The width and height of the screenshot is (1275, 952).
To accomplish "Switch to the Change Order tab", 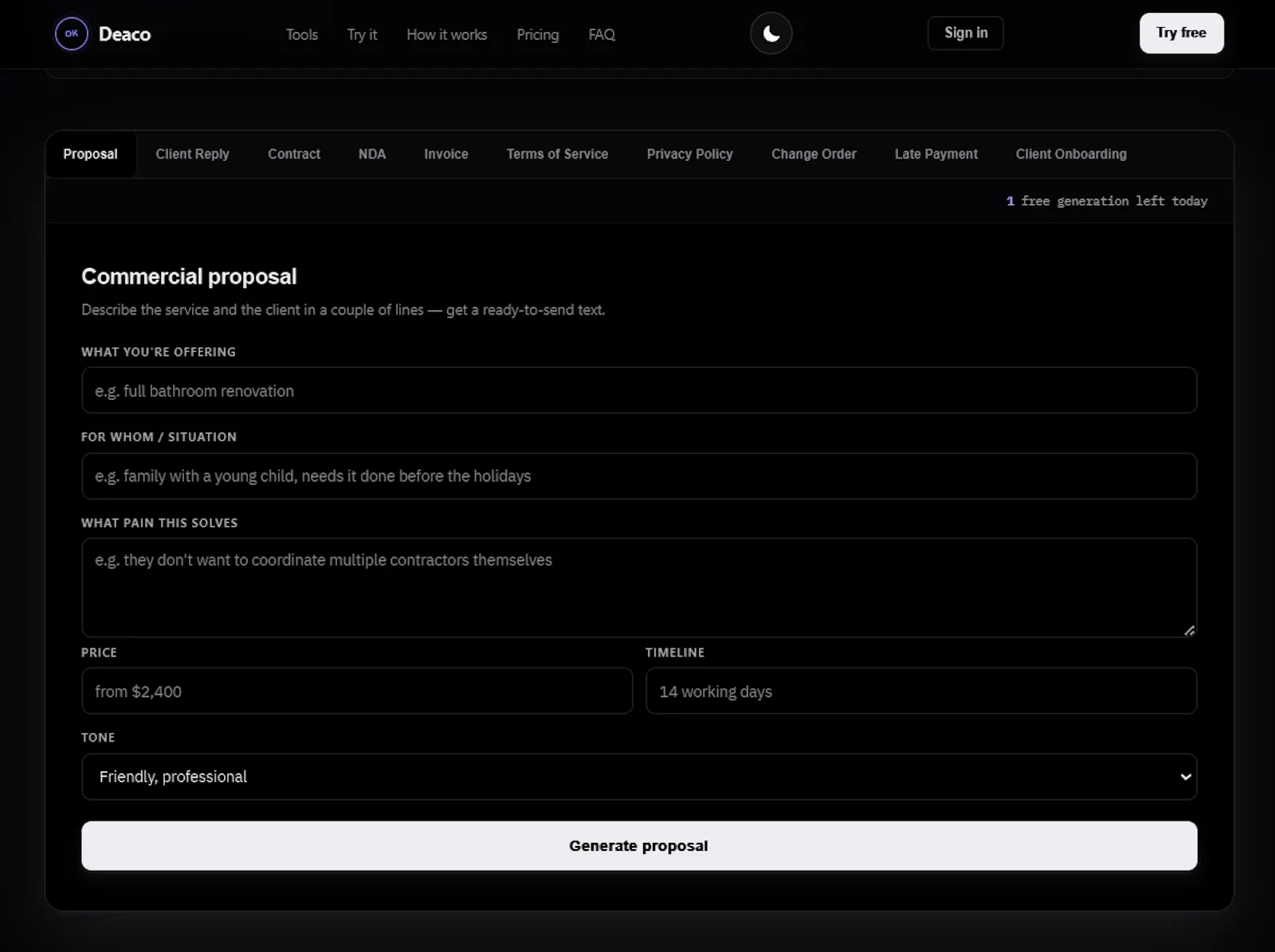I will pyautogui.click(x=814, y=154).
